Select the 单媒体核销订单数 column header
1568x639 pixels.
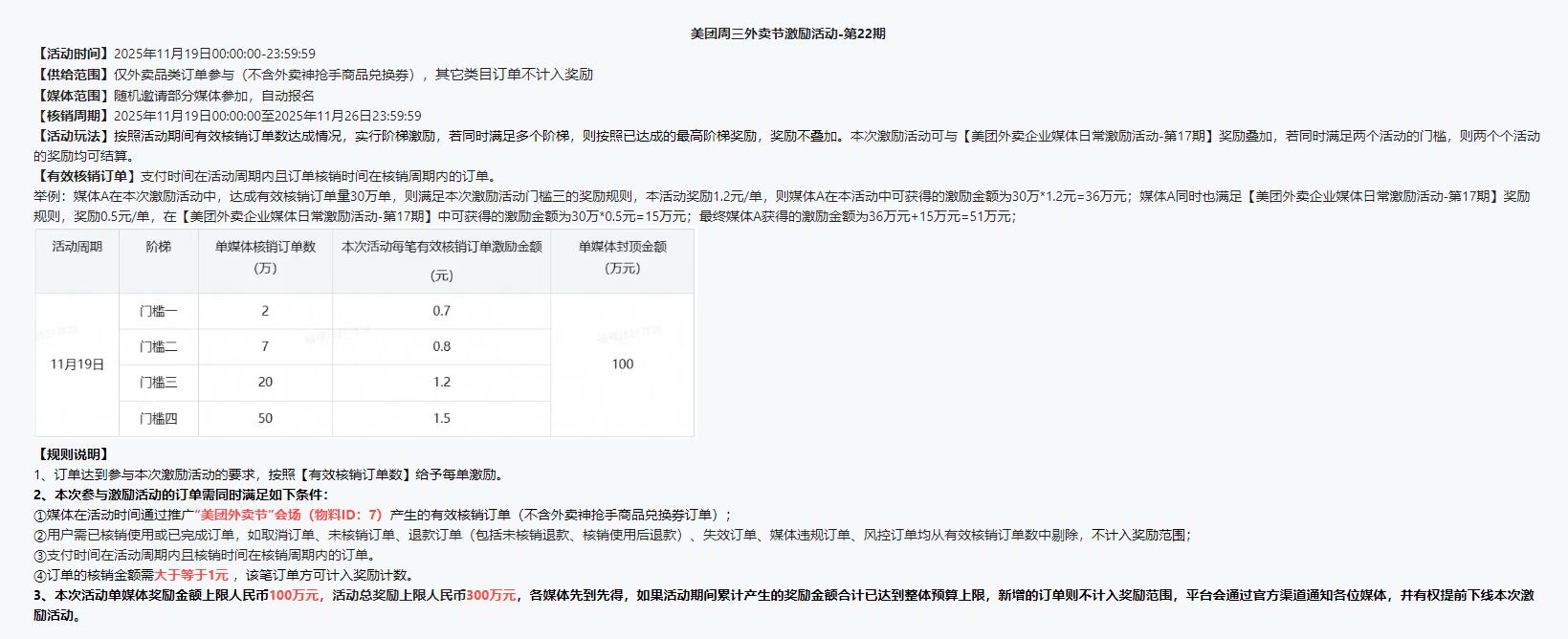coord(265,247)
